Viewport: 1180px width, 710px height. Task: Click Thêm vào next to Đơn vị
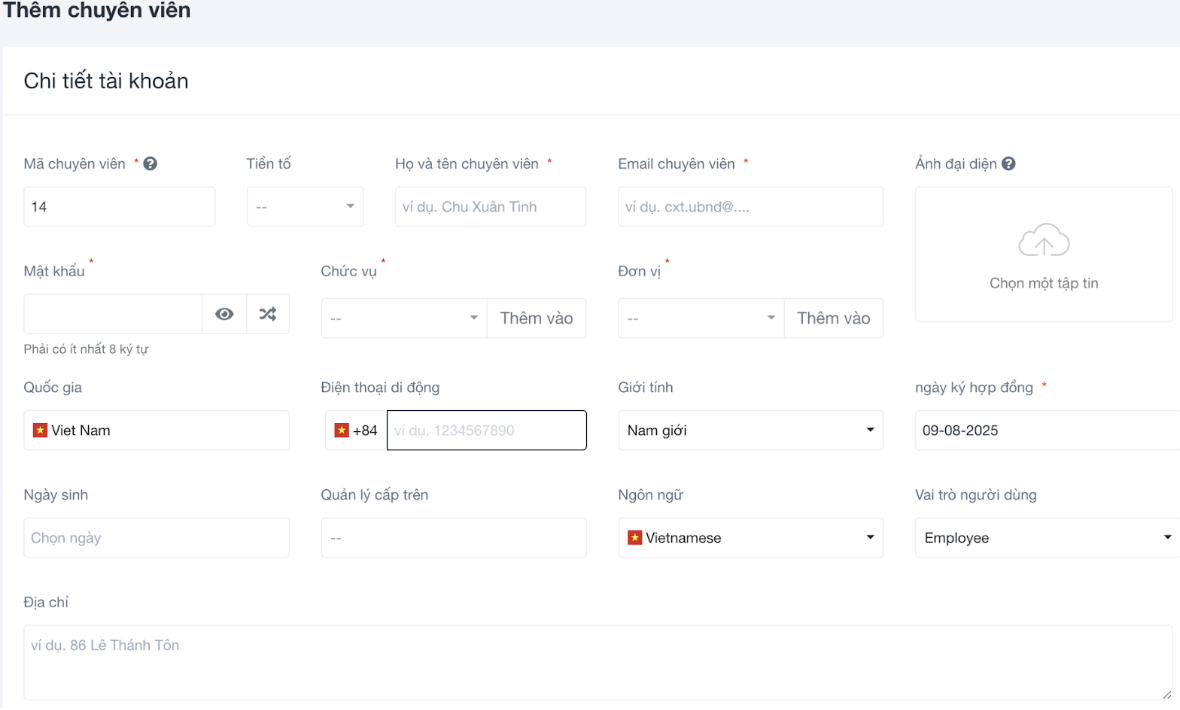click(x=834, y=319)
